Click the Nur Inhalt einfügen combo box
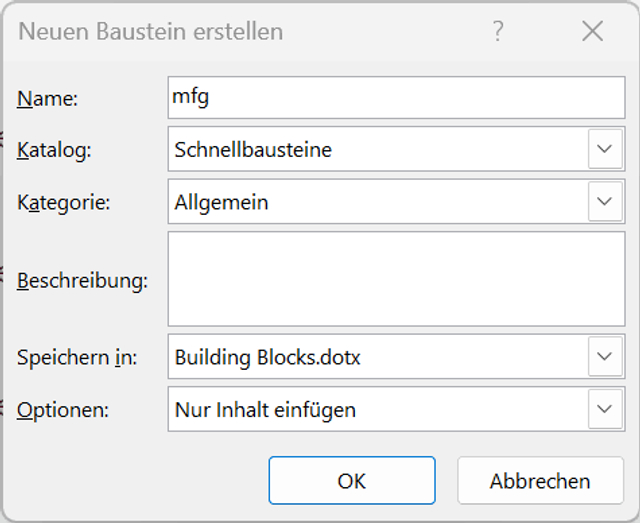 point(396,409)
